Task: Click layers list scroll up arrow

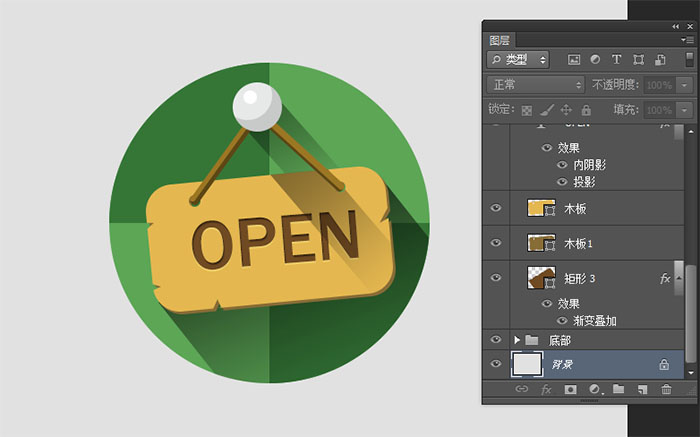Action: click(x=691, y=132)
